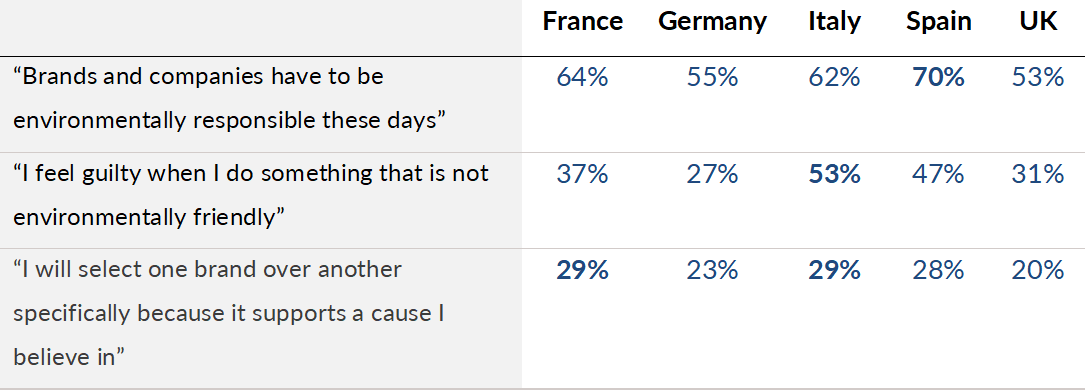Click Italy's bold 53% value
Image resolution: width=1085 pixels, height=390 pixels.
(x=835, y=174)
